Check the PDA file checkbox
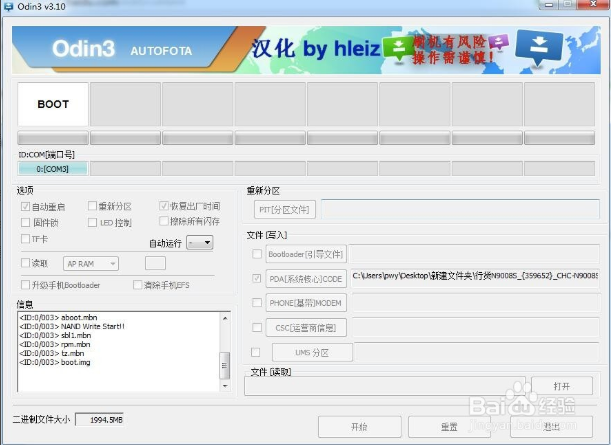The width and height of the screenshot is (611, 445). coord(257,278)
